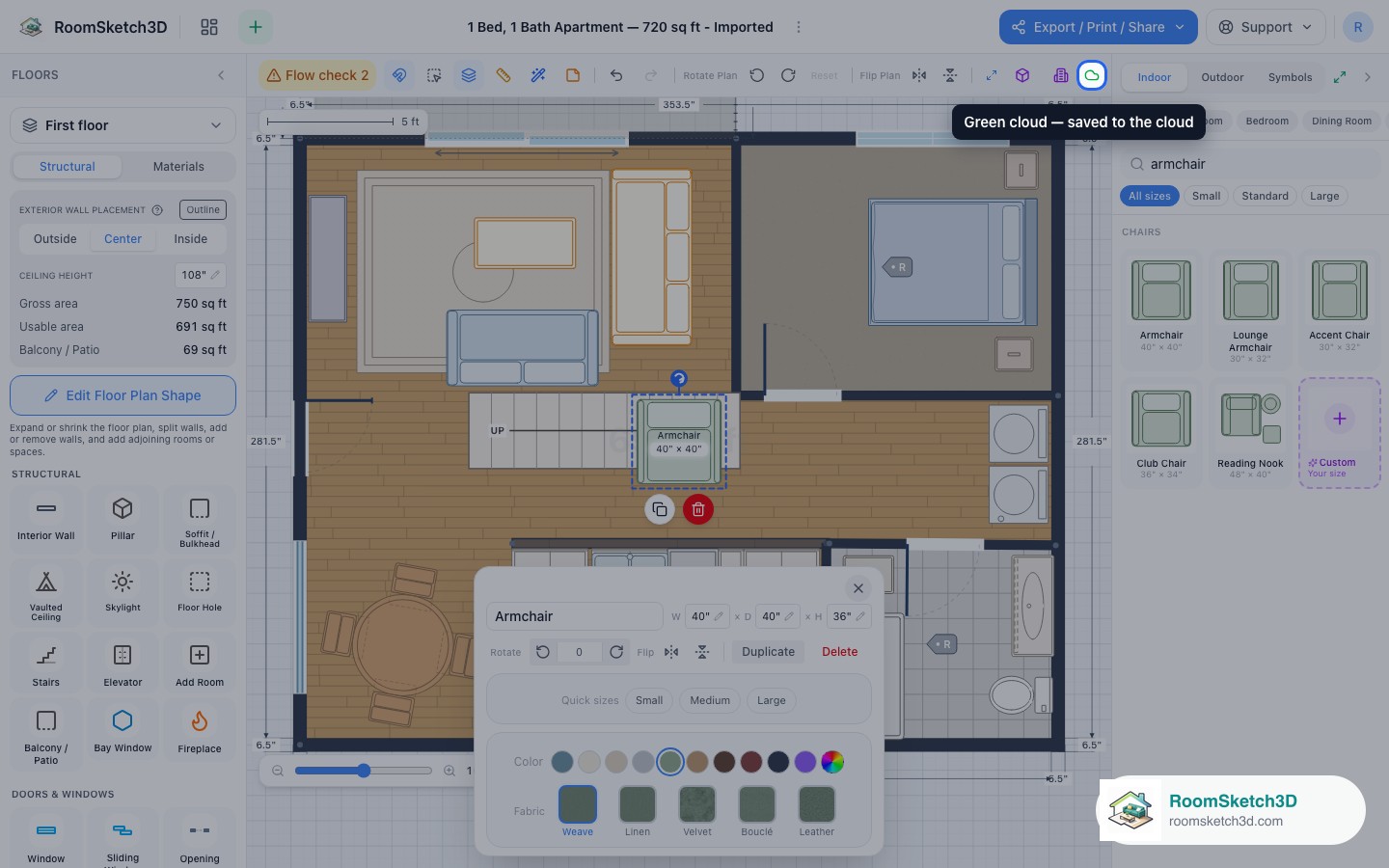Open the Support dropdown menu

point(1266,27)
